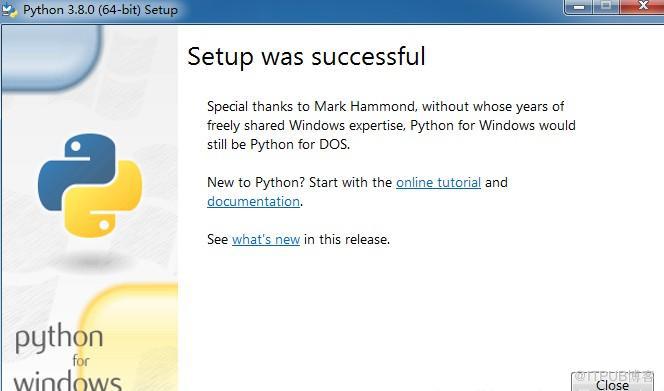
Task: Click the 'in this release' text
Action: tap(347, 239)
